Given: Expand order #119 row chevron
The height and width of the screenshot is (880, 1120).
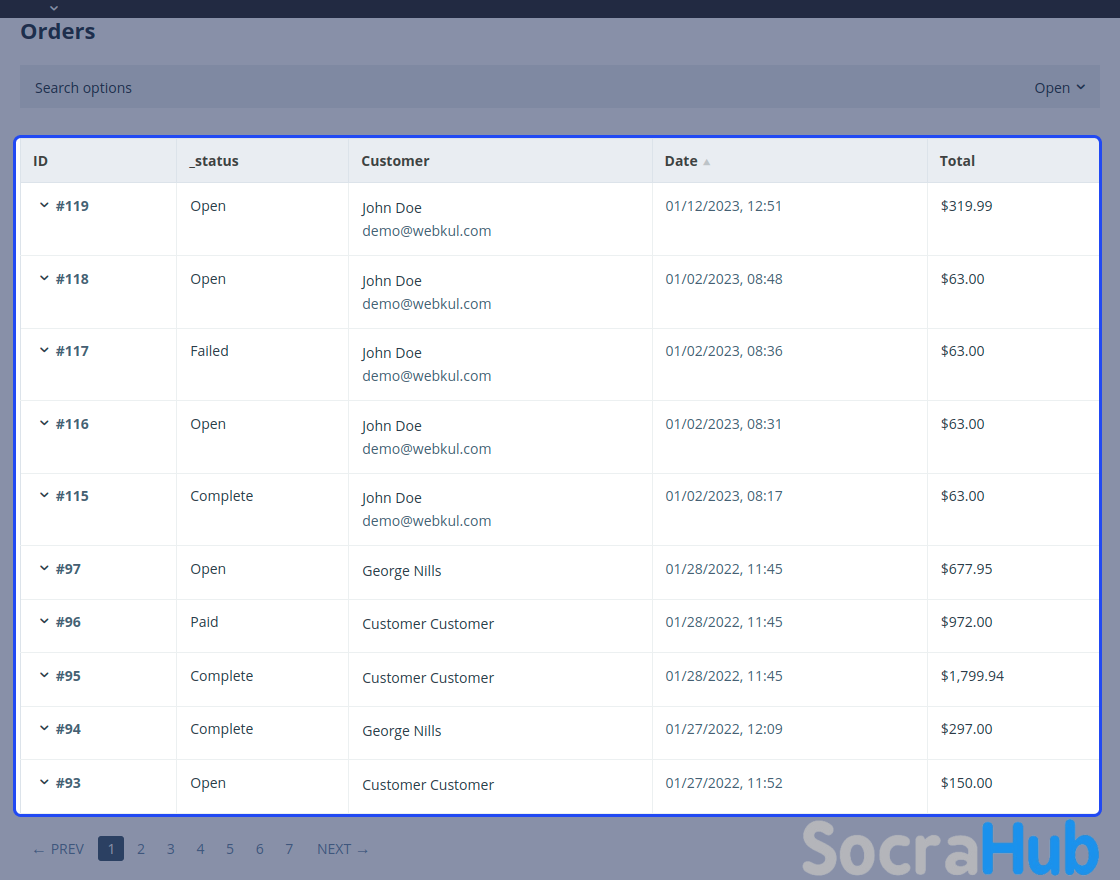Looking at the screenshot, I should coord(44,206).
